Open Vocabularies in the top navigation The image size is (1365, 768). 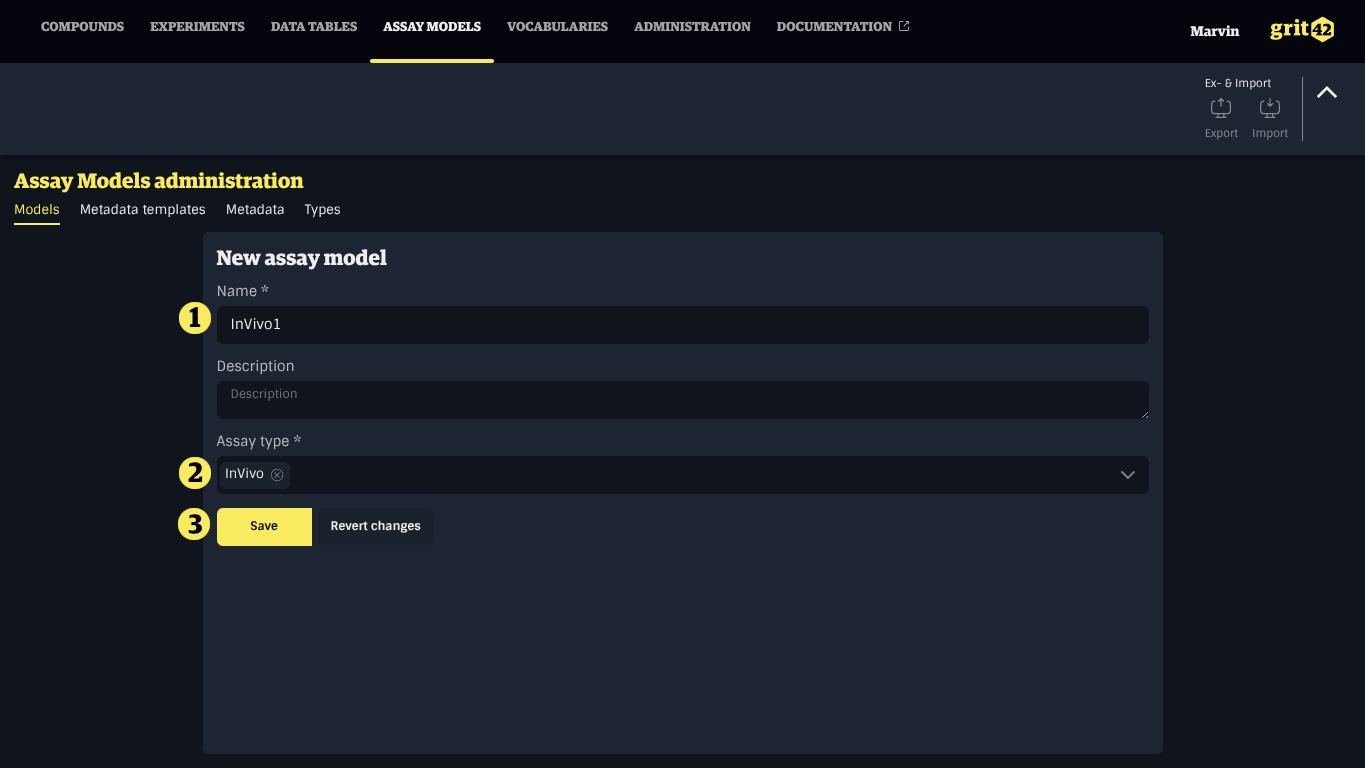[557, 27]
